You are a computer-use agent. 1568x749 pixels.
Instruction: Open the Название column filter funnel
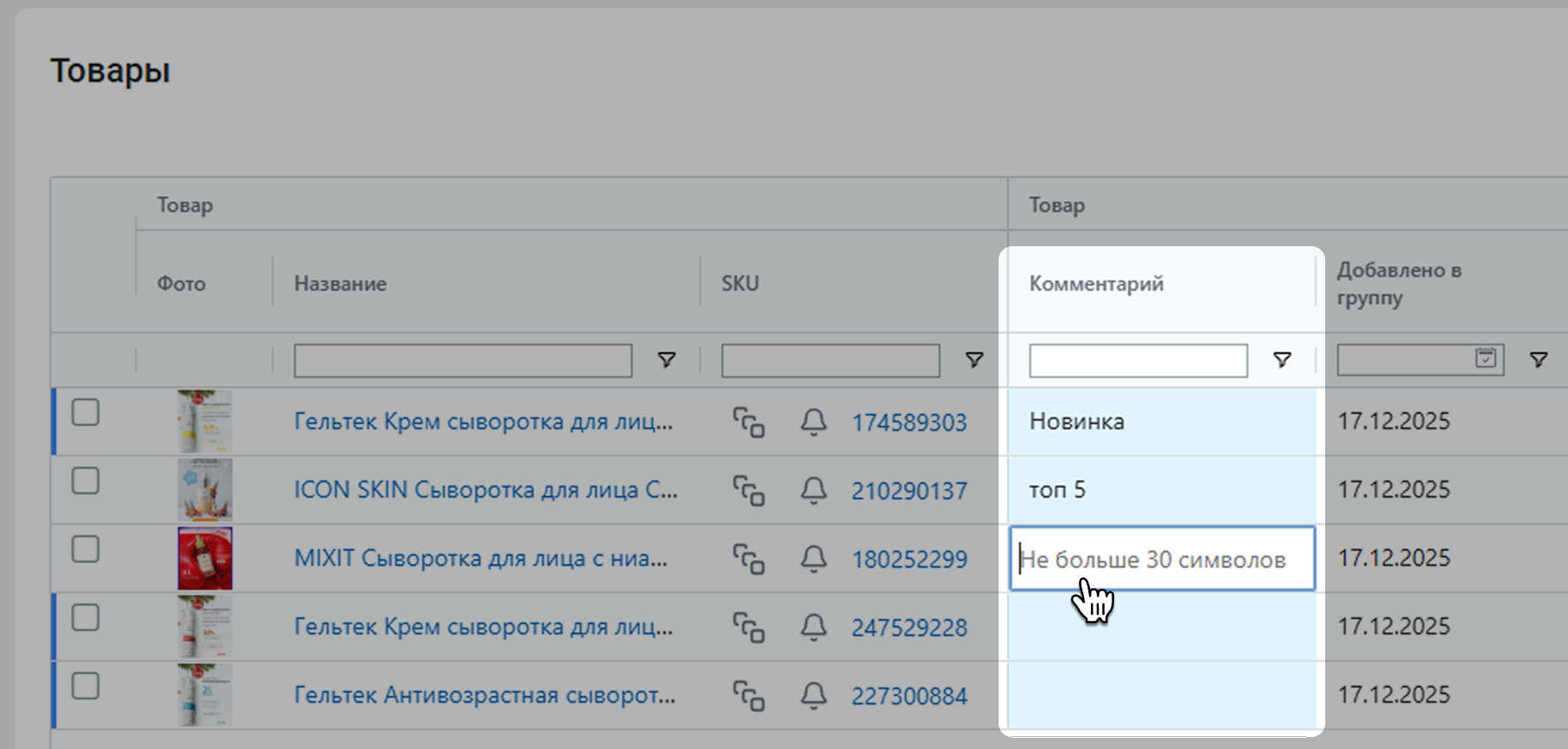pos(667,360)
